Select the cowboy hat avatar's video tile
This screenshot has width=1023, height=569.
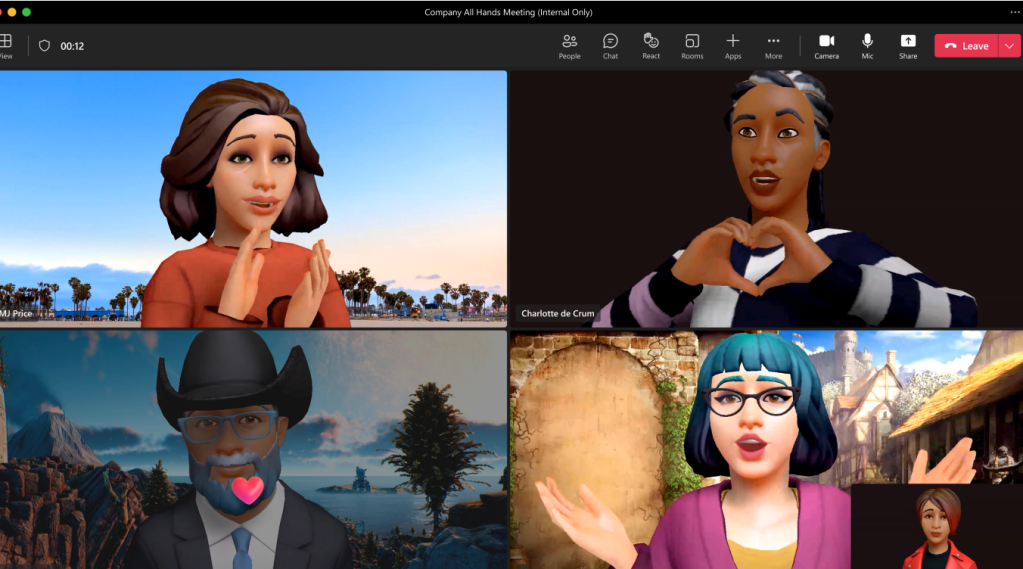click(253, 450)
